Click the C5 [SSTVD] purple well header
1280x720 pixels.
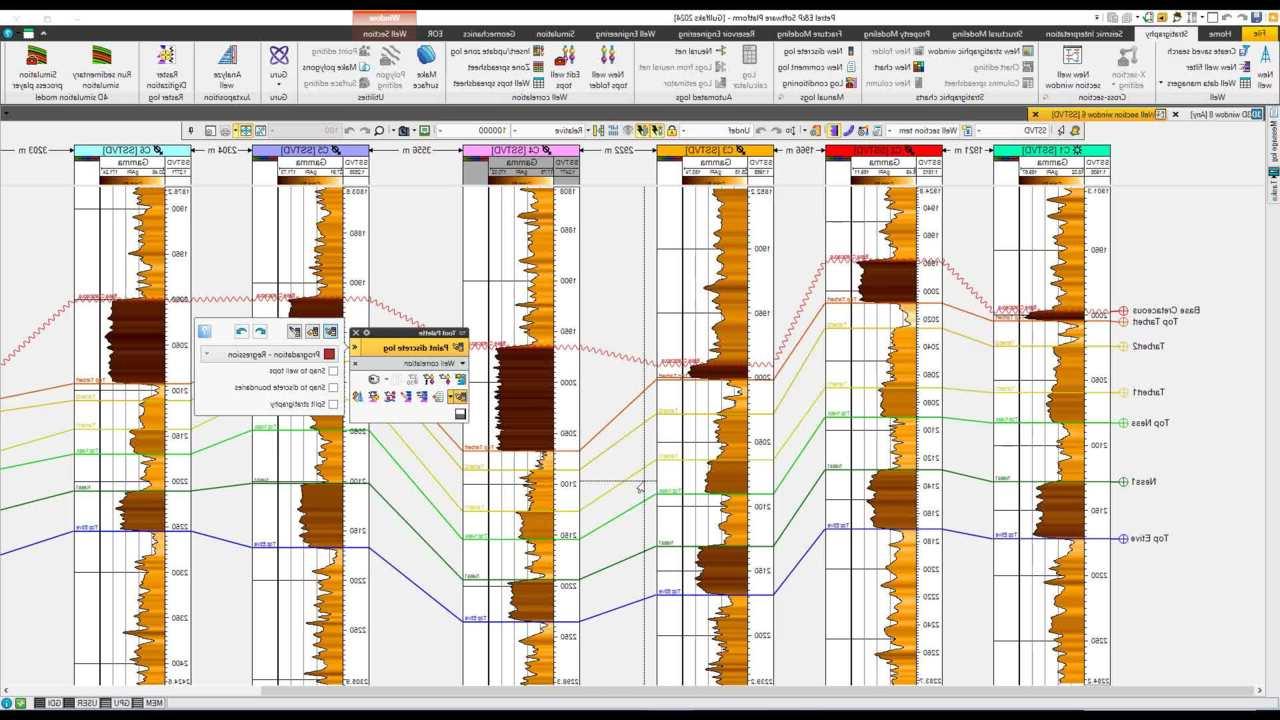tap(309, 150)
